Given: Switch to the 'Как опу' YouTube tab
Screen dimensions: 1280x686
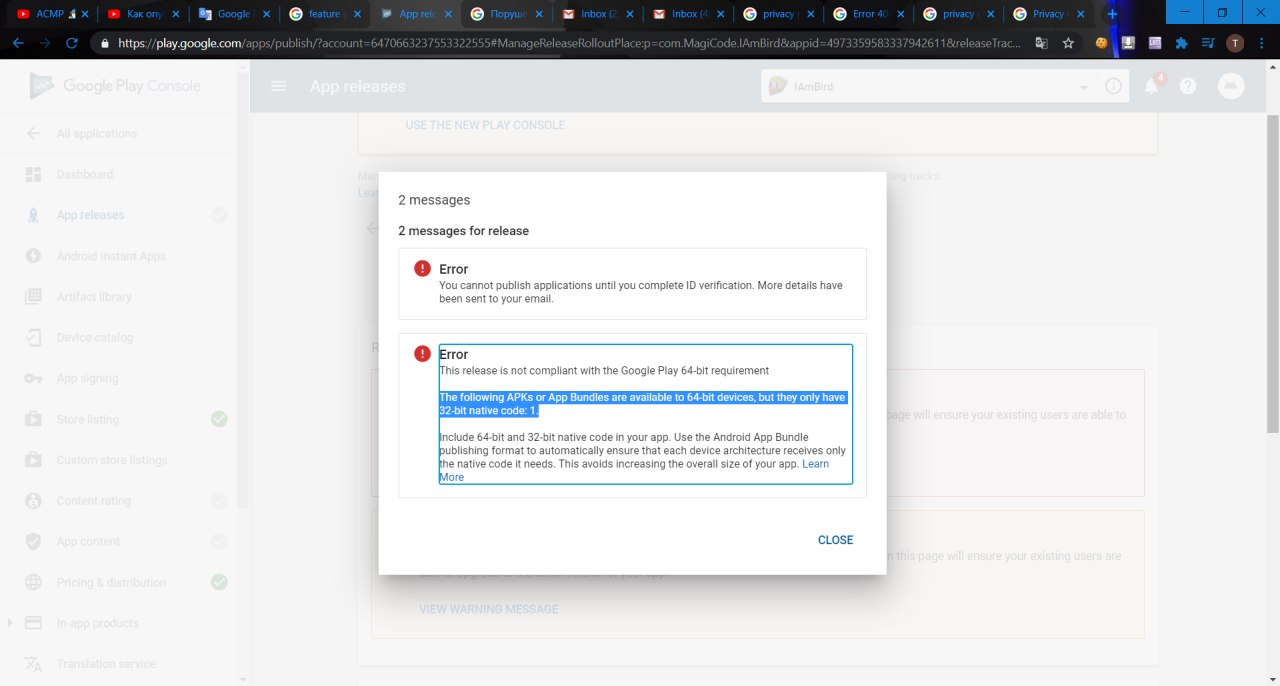Looking at the screenshot, I should click(142, 14).
